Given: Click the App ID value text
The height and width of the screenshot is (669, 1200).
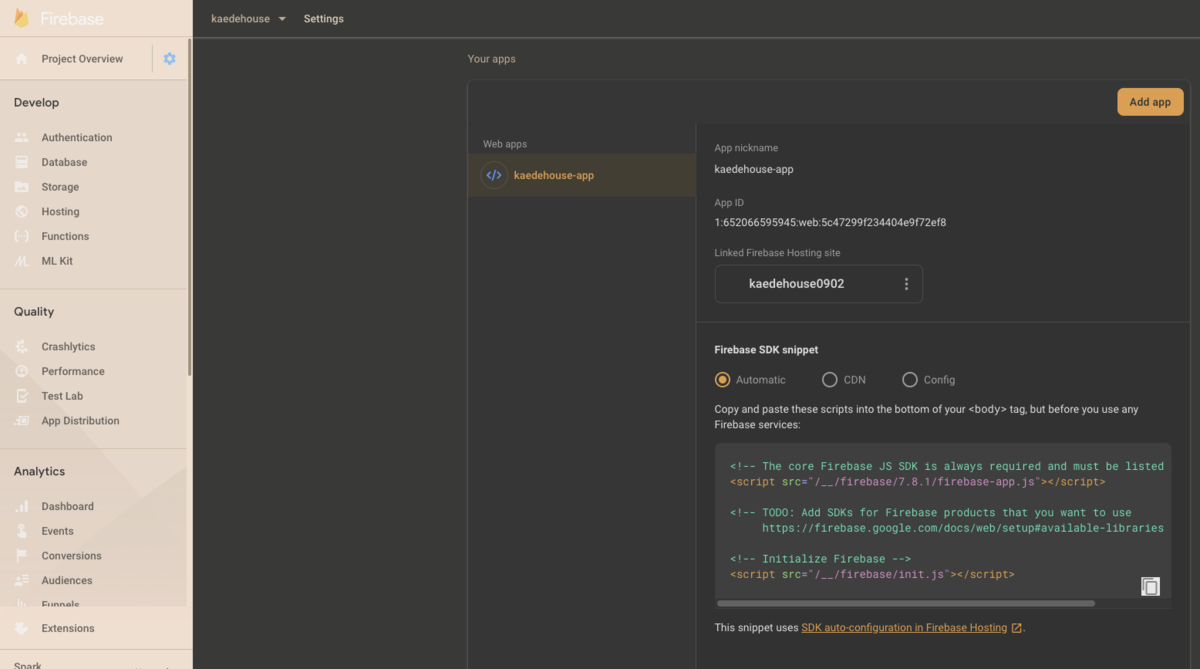Looking at the screenshot, I should tap(830, 222).
